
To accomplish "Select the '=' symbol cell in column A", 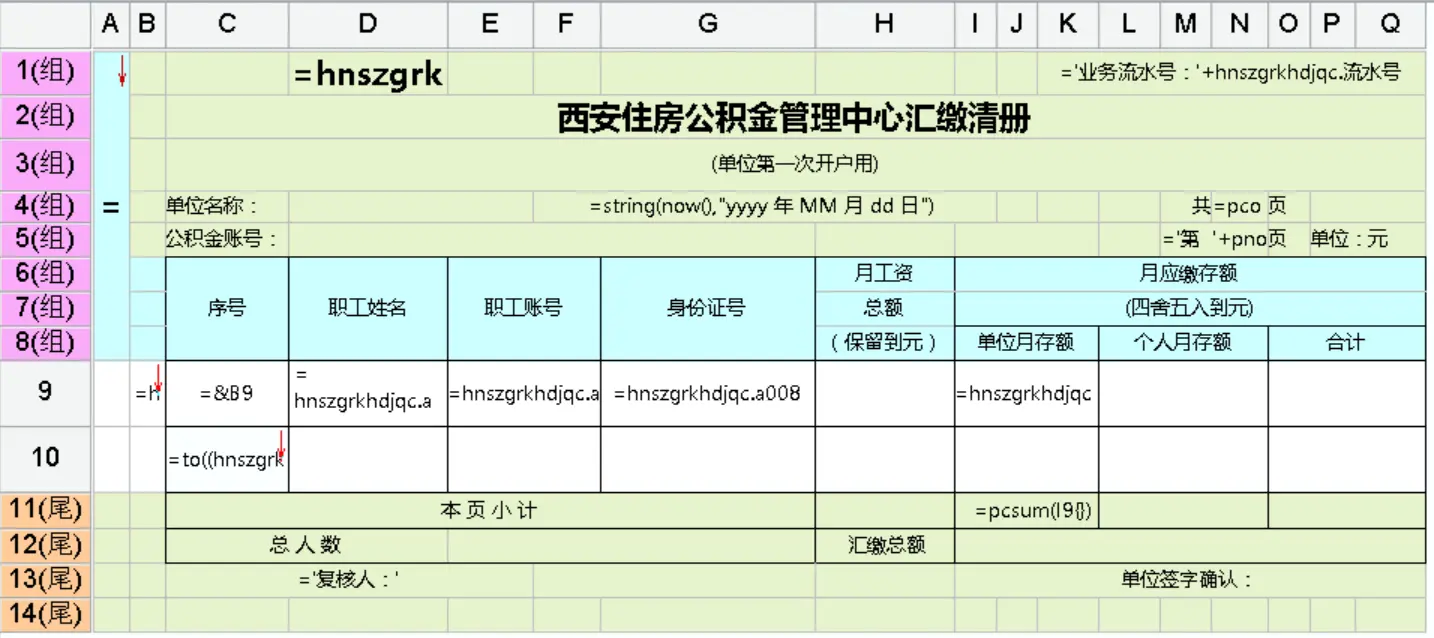I will pos(110,206).
